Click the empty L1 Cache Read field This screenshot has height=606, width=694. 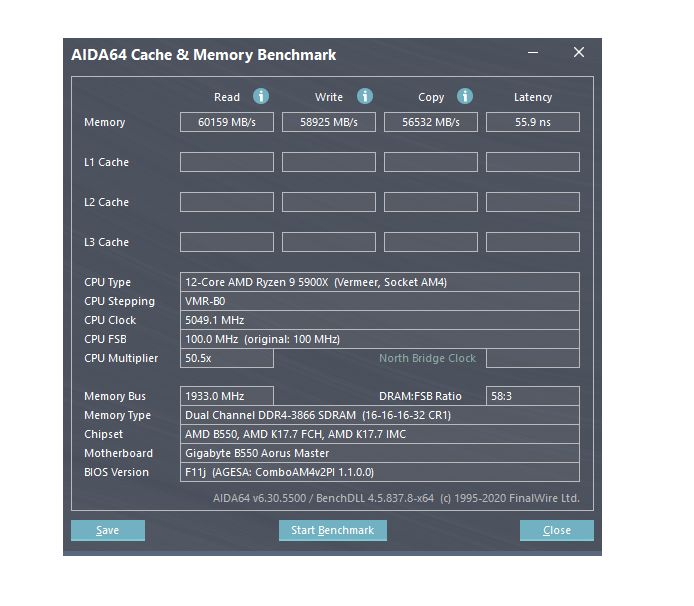[227, 162]
